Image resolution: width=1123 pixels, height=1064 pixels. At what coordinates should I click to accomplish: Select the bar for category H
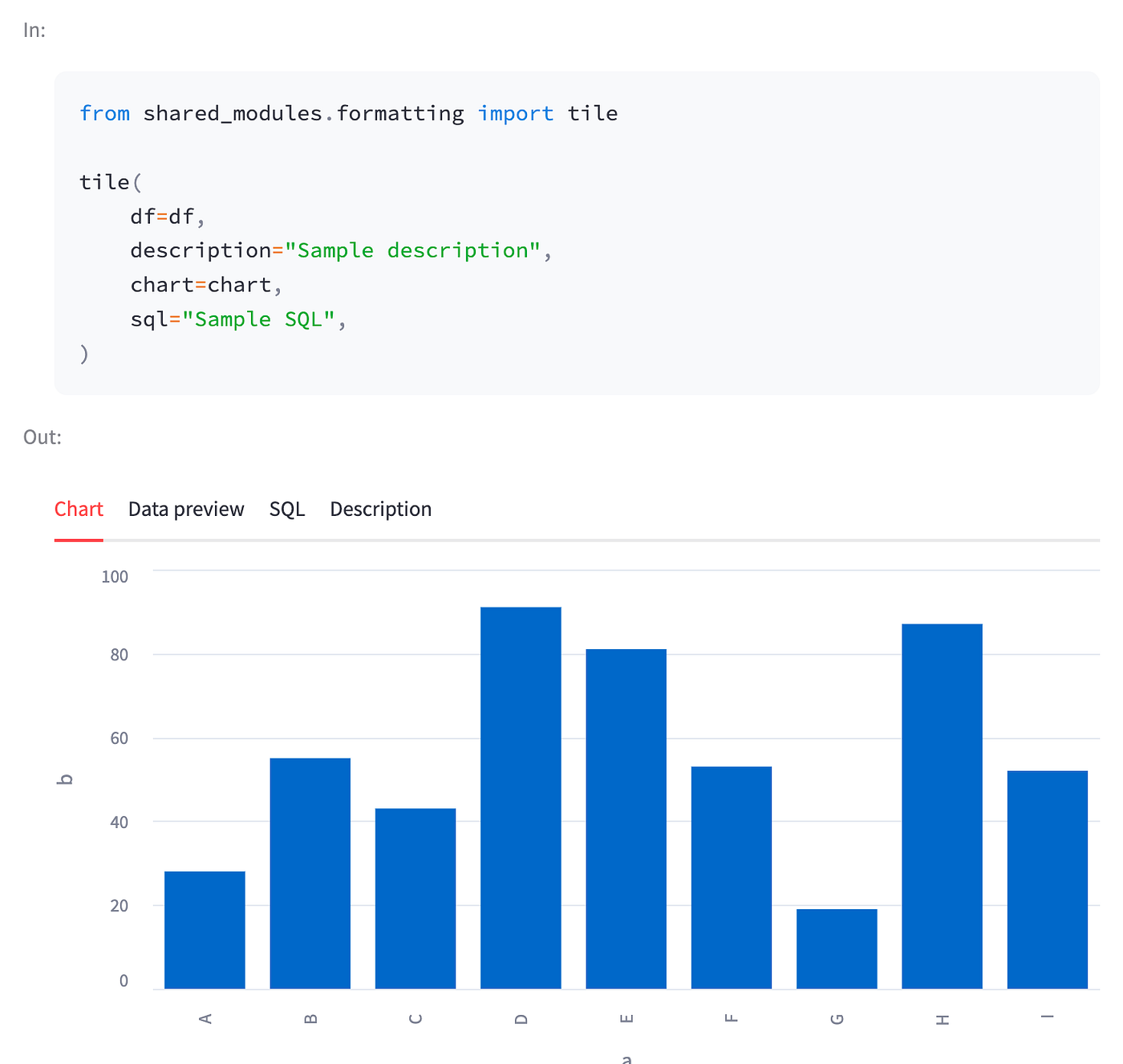coord(942,806)
